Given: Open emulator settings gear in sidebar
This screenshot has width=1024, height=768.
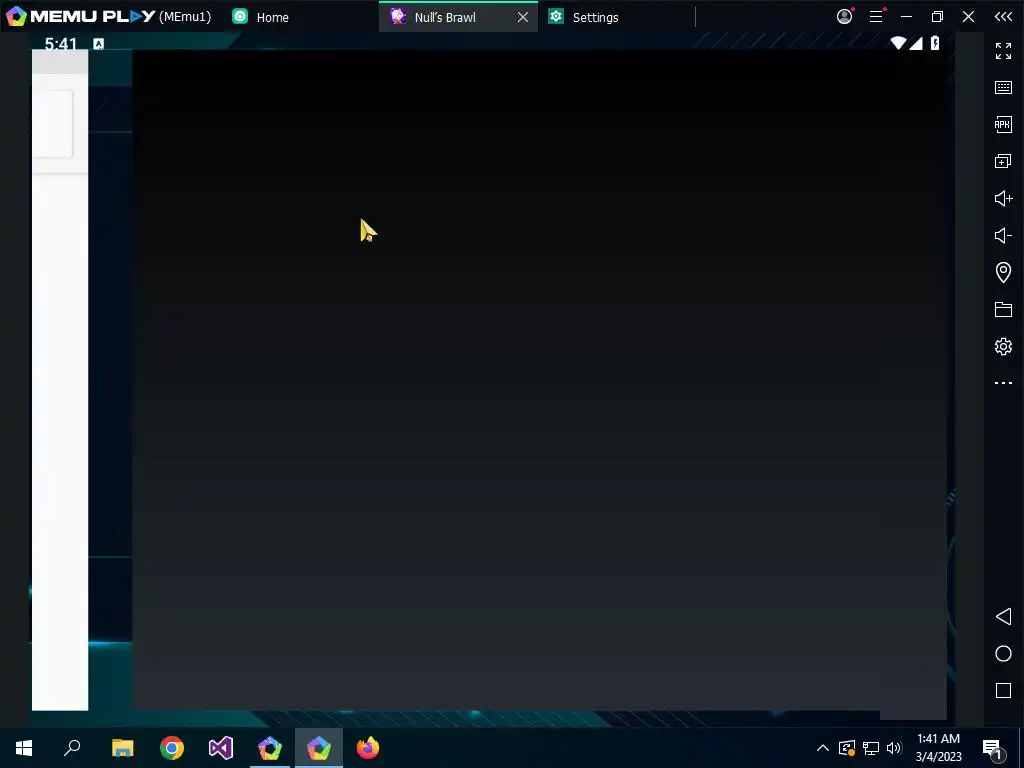Looking at the screenshot, I should (1003, 346).
